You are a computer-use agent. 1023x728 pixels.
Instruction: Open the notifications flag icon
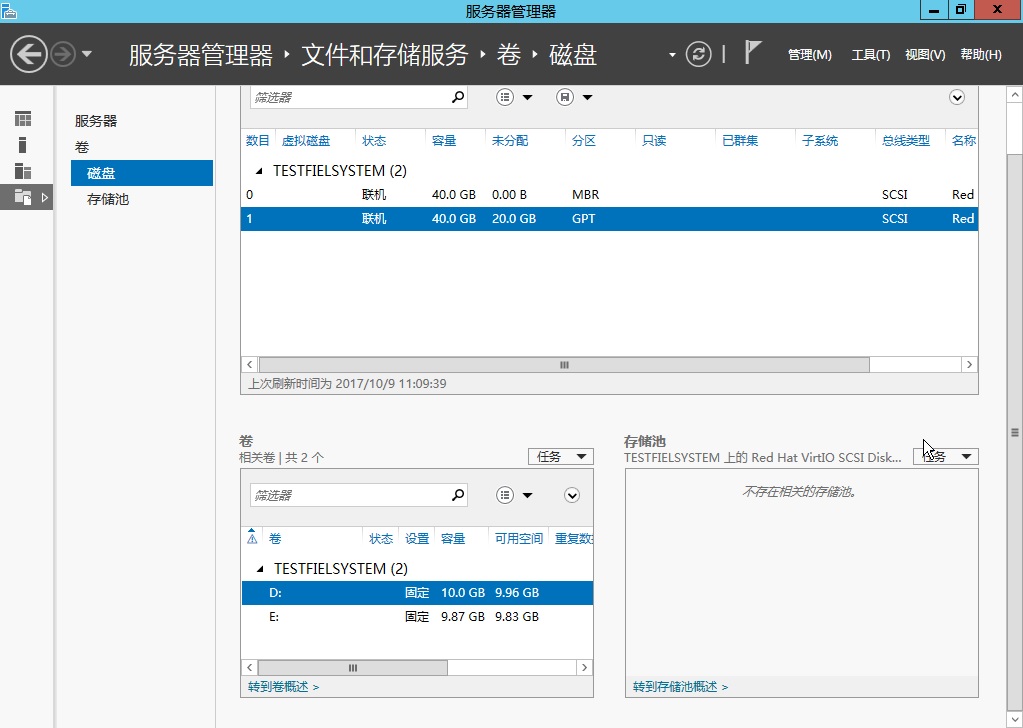coord(753,52)
